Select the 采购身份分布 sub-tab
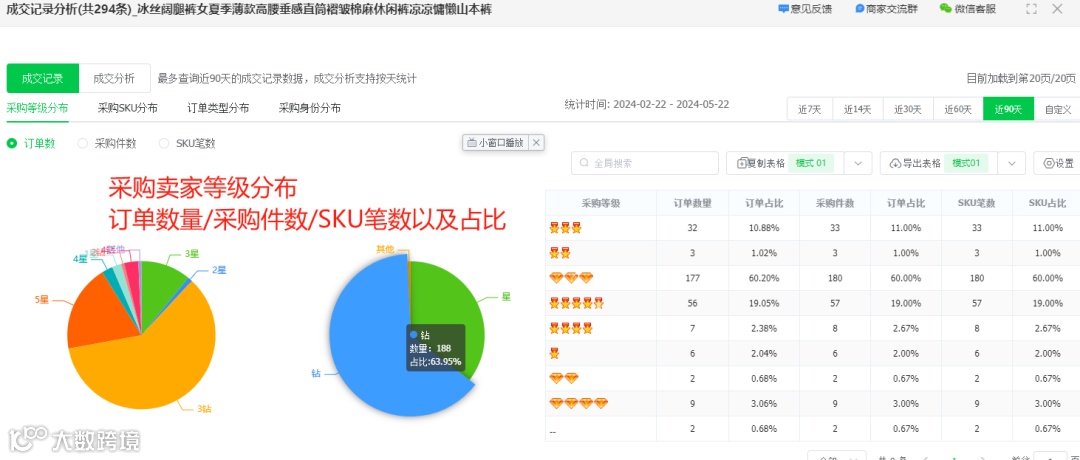1080x460 pixels. 310,108
